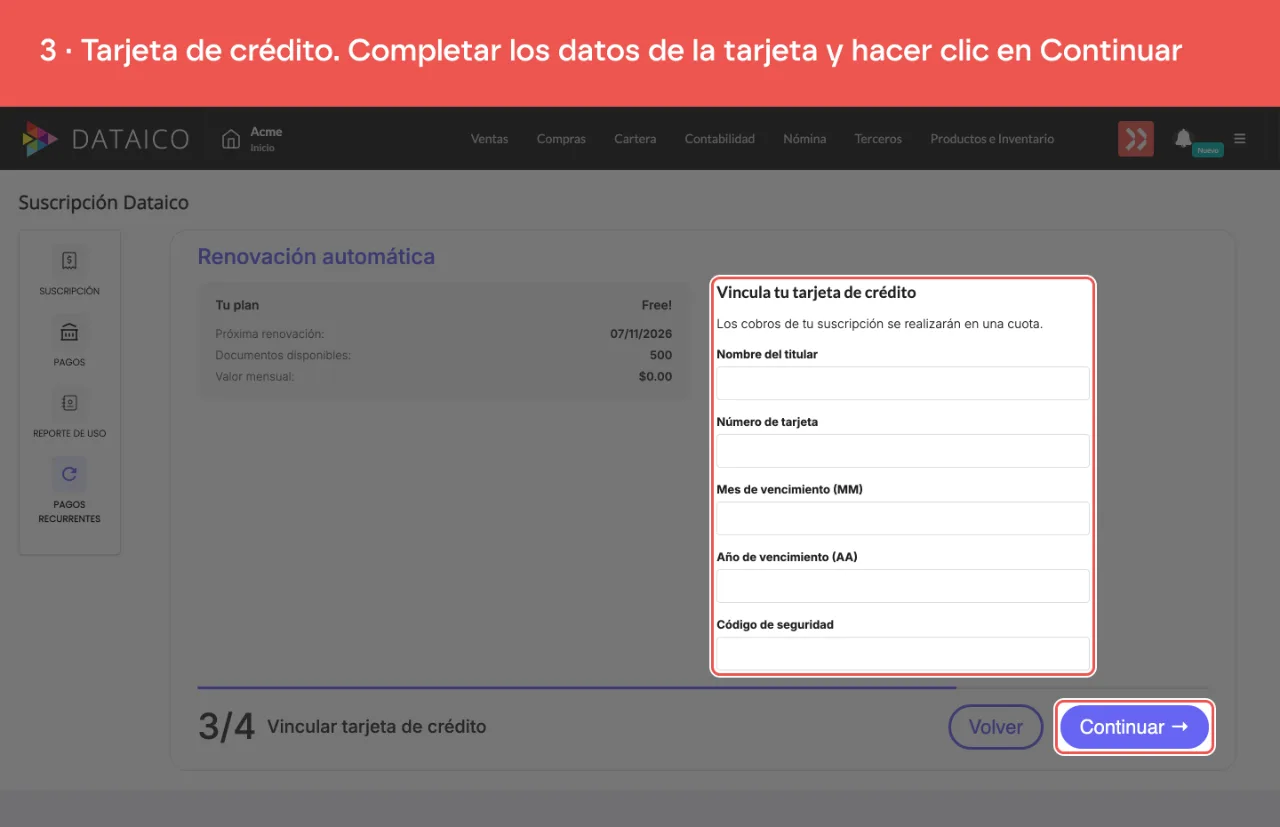Focus the Año de vencimiento (AA) field

coord(903,586)
